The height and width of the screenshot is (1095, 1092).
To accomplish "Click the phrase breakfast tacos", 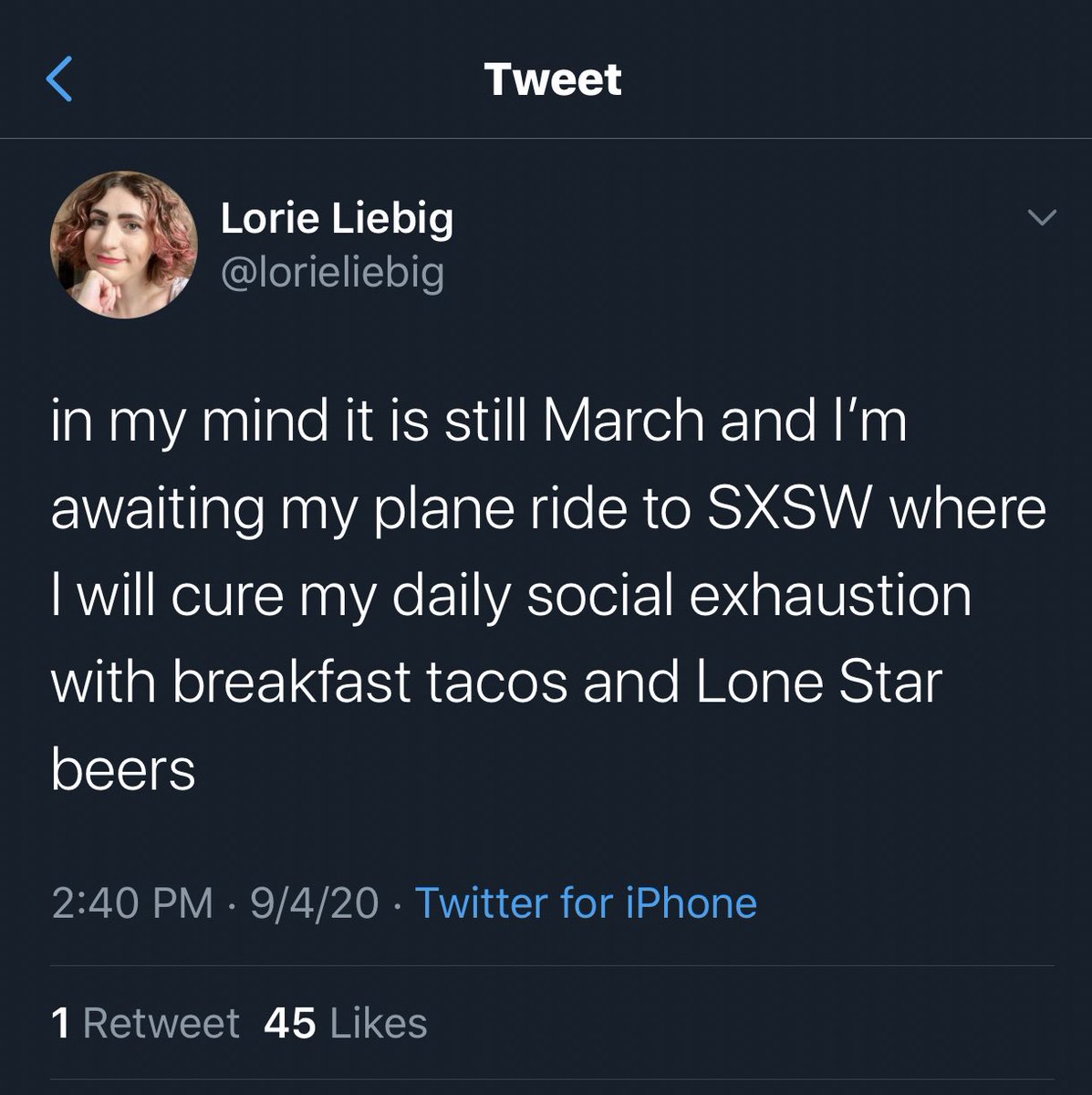I will 369,683.
